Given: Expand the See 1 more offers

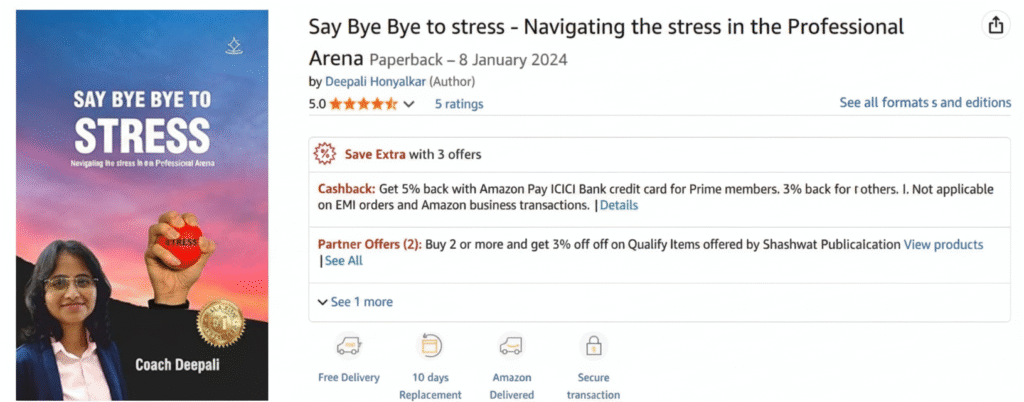Looking at the screenshot, I should (x=355, y=302).
